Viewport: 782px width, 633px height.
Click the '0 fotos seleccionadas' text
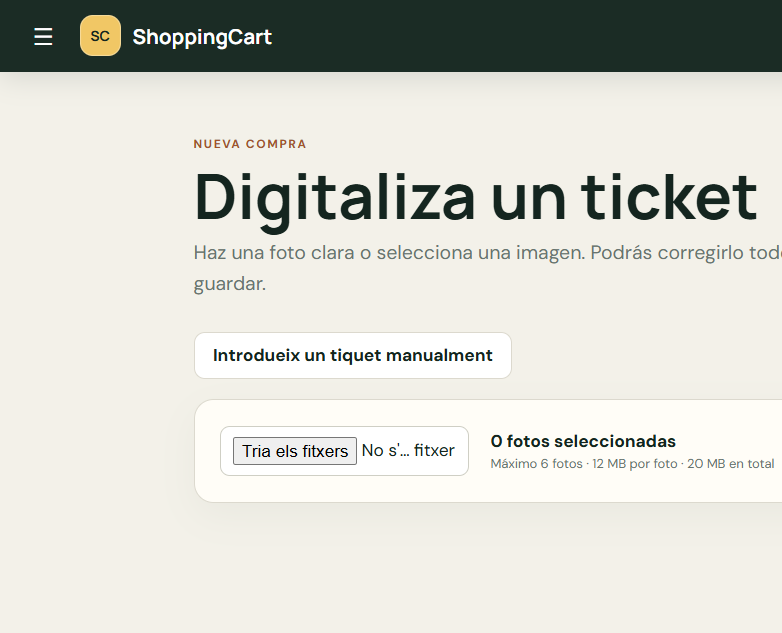(x=583, y=441)
